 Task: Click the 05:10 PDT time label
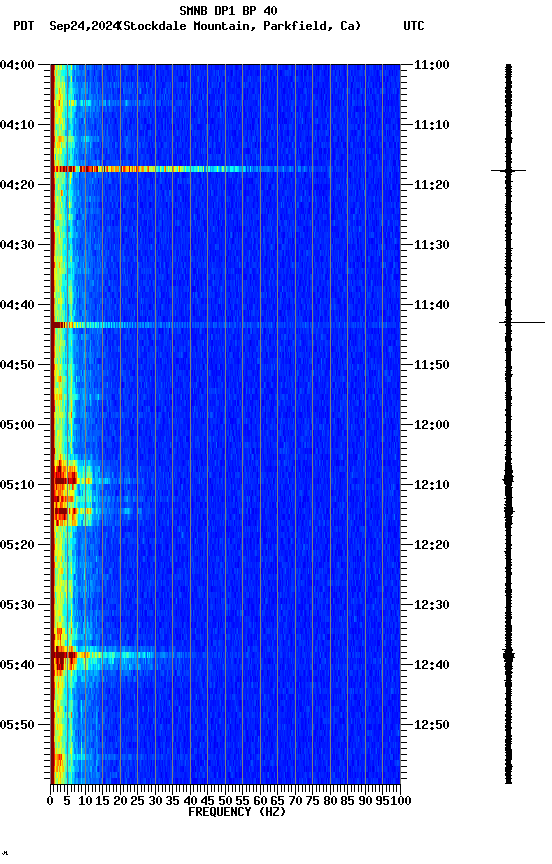click(x=17, y=485)
